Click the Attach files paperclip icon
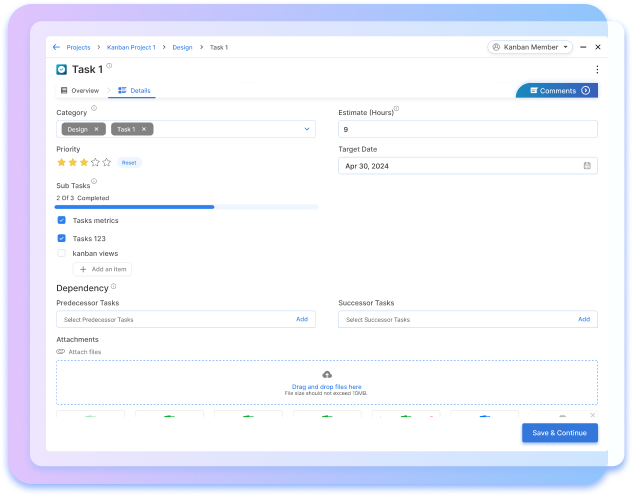This screenshot has height=496, width=633. (x=61, y=352)
